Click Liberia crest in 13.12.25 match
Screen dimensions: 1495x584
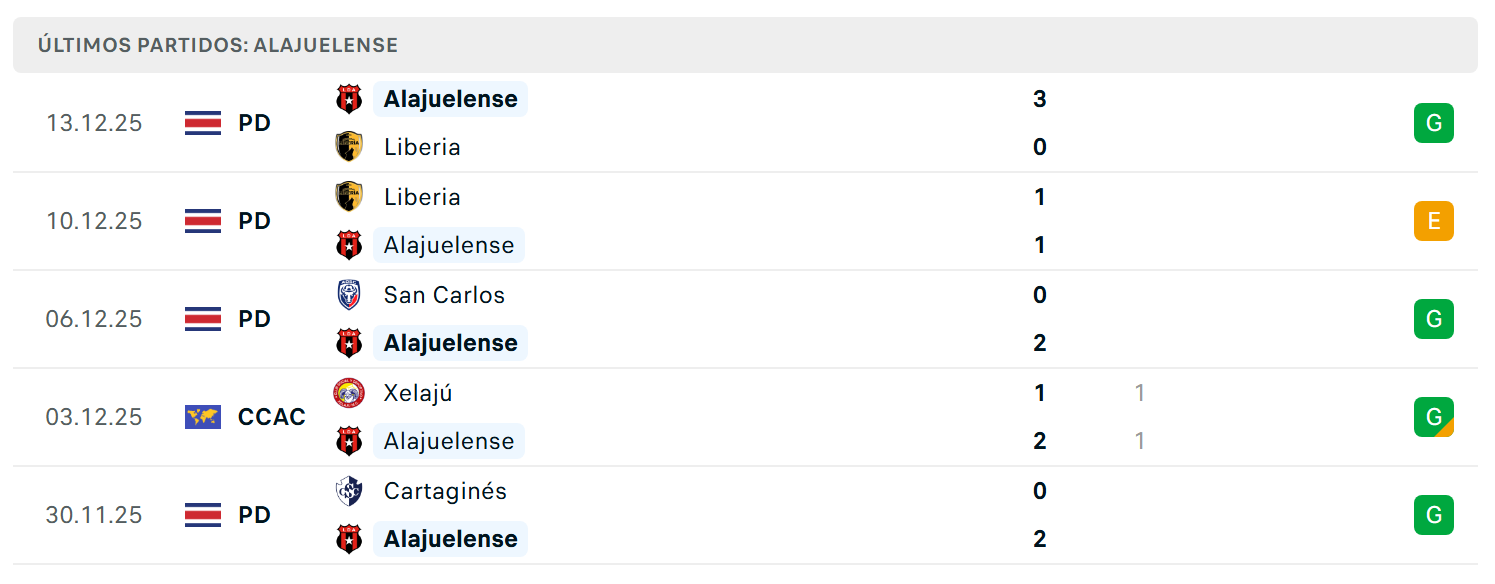coord(348,147)
